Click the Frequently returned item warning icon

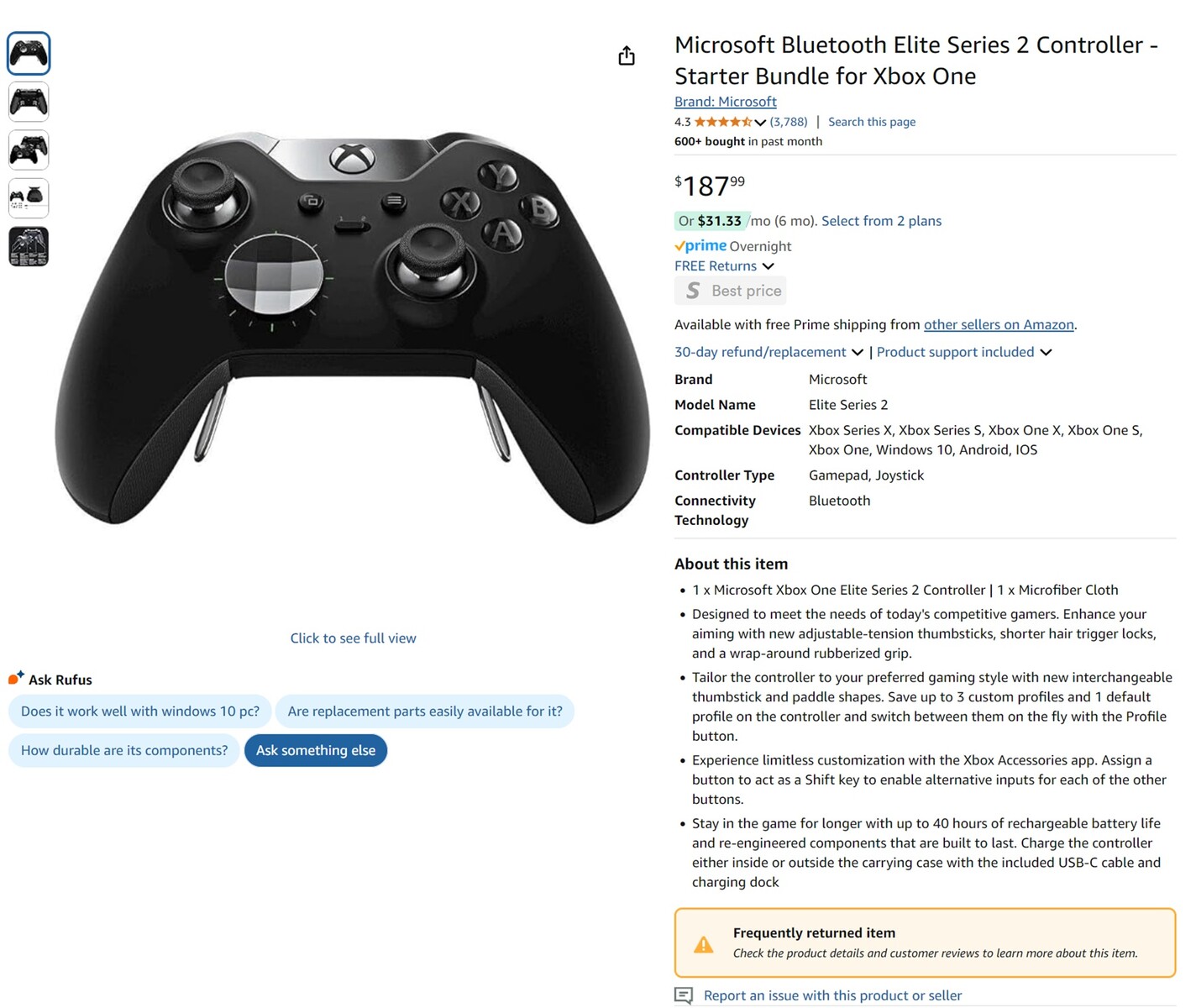point(704,944)
